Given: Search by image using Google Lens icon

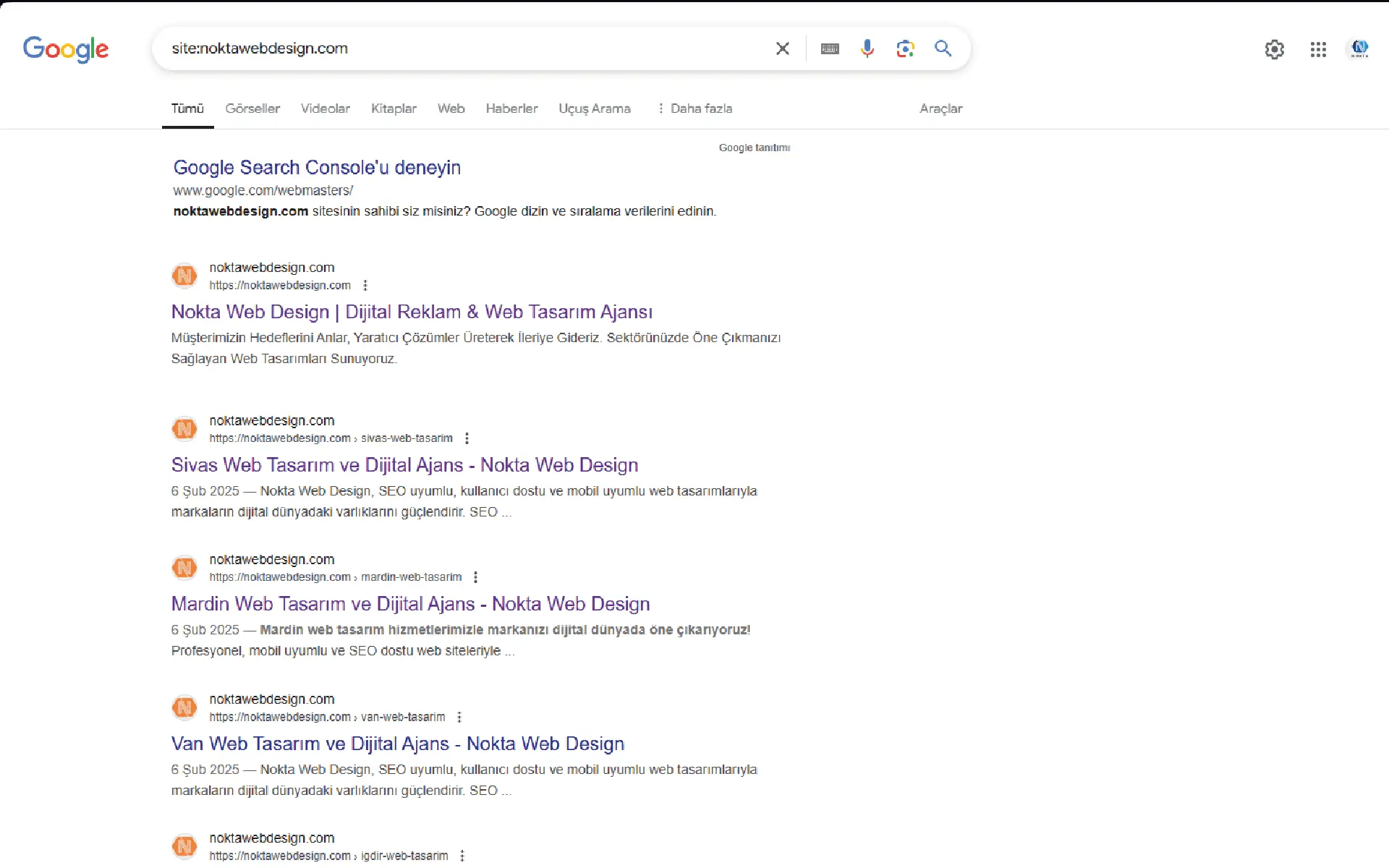Looking at the screenshot, I should tap(905, 48).
